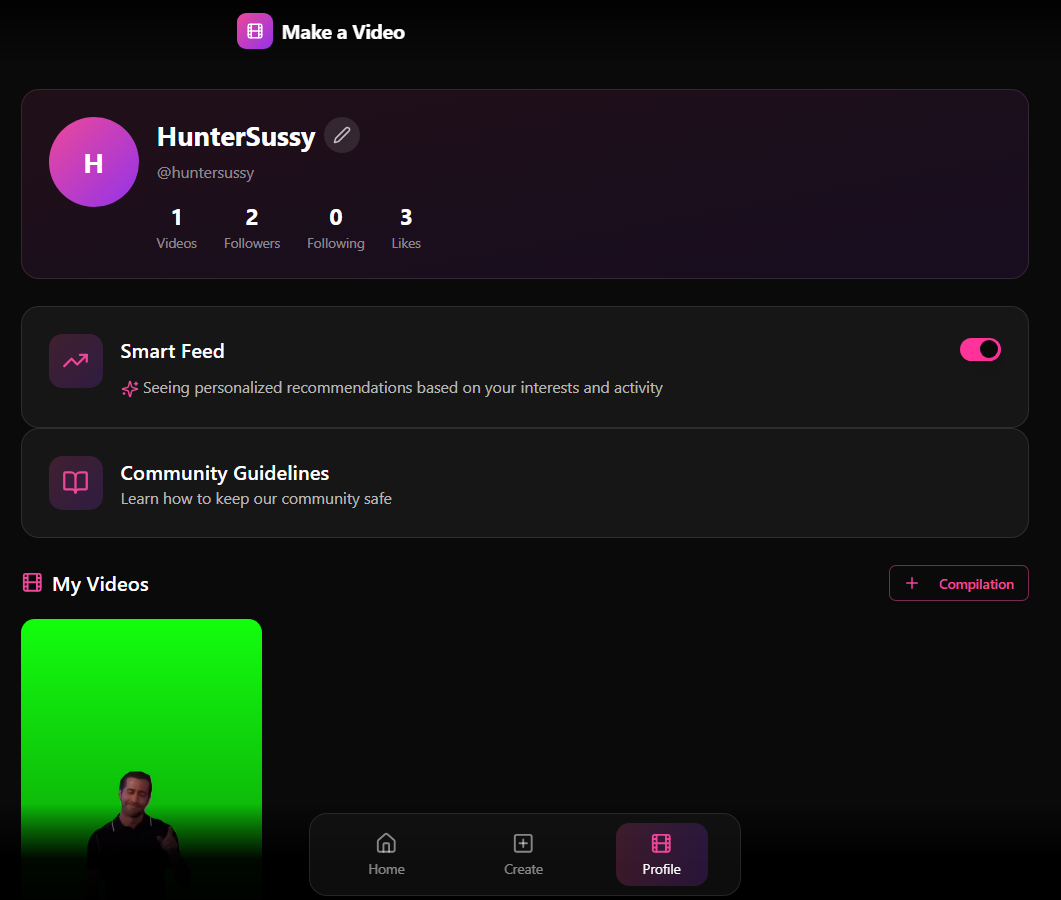Image resolution: width=1061 pixels, height=900 pixels.
Task: Click the Make a Video film icon
Action: (254, 31)
